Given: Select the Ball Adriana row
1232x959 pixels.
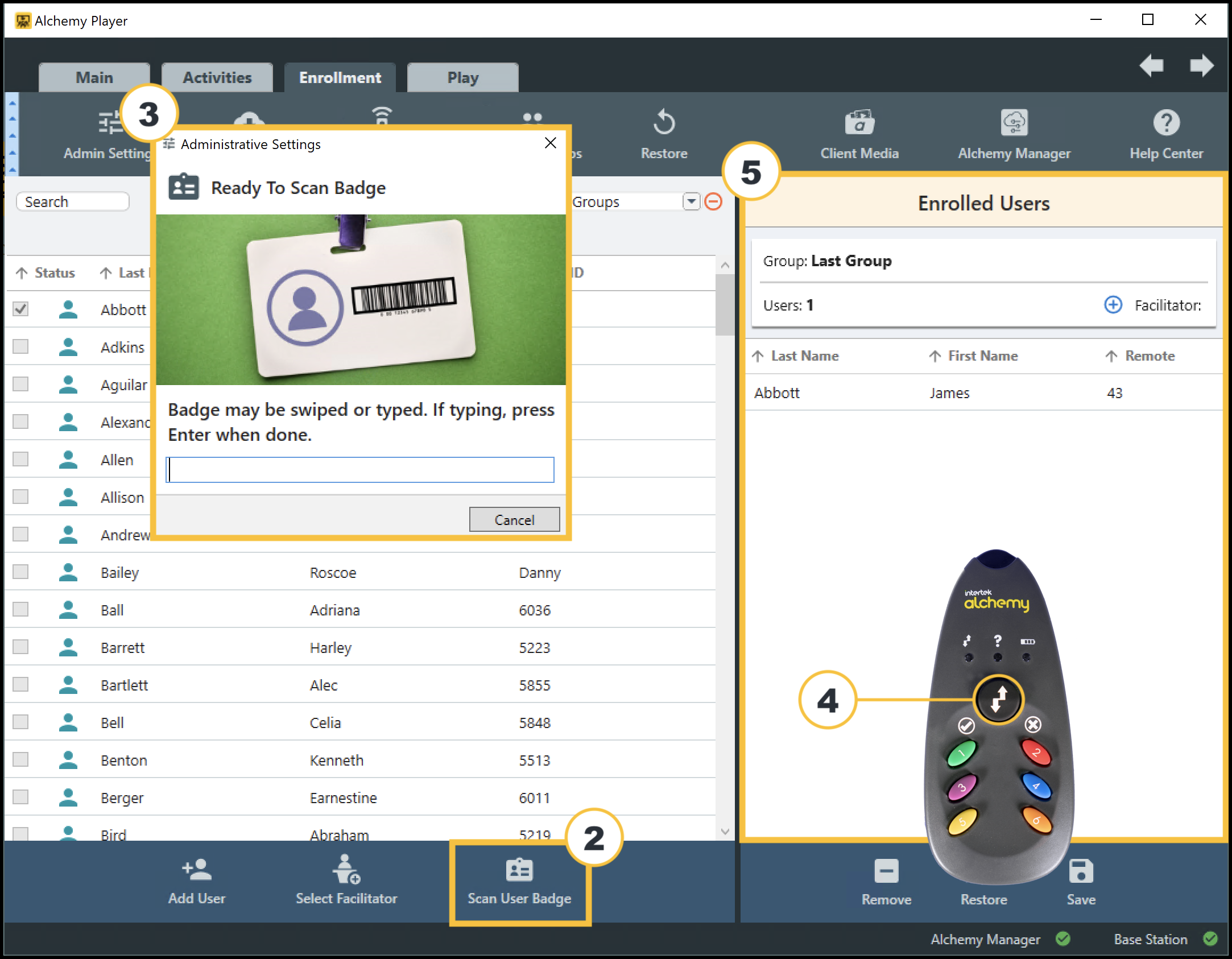Looking at the screenshot, I should 361,609.
